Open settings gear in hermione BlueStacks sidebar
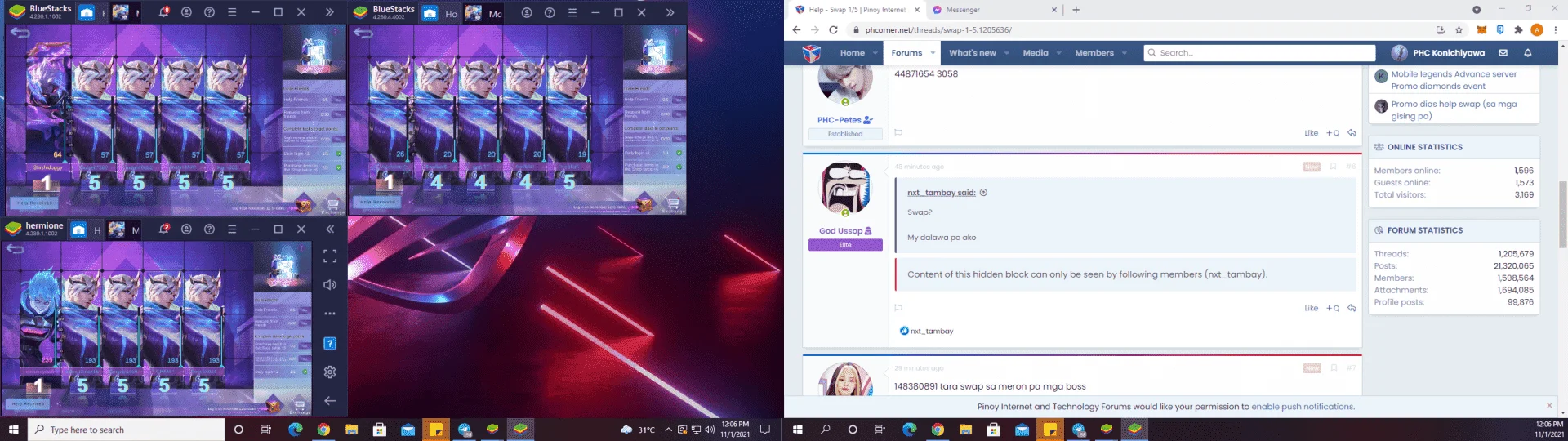1568x441 pixels. [330, 372]
